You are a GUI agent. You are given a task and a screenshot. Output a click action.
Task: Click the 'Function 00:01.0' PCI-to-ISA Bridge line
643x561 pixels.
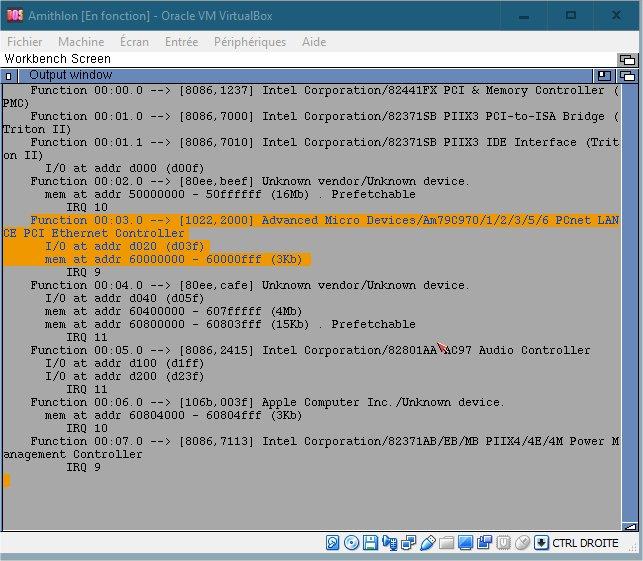(311, 123)
